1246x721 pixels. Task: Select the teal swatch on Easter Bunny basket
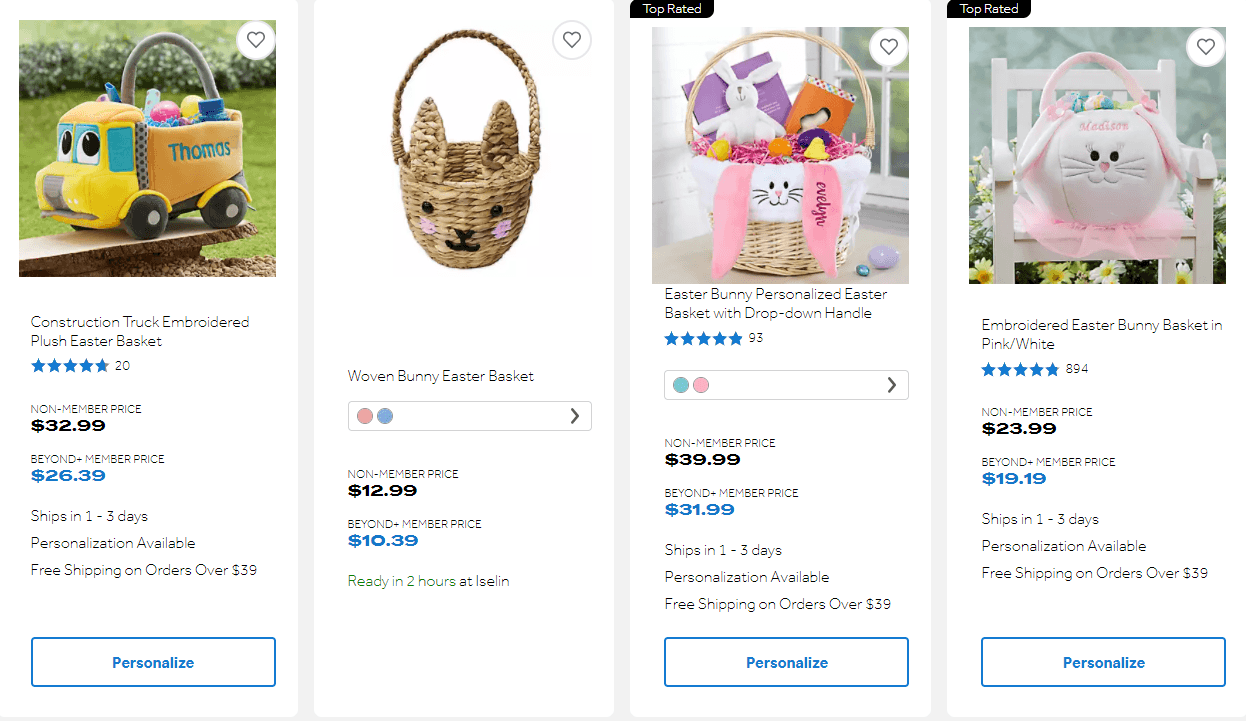679,384
